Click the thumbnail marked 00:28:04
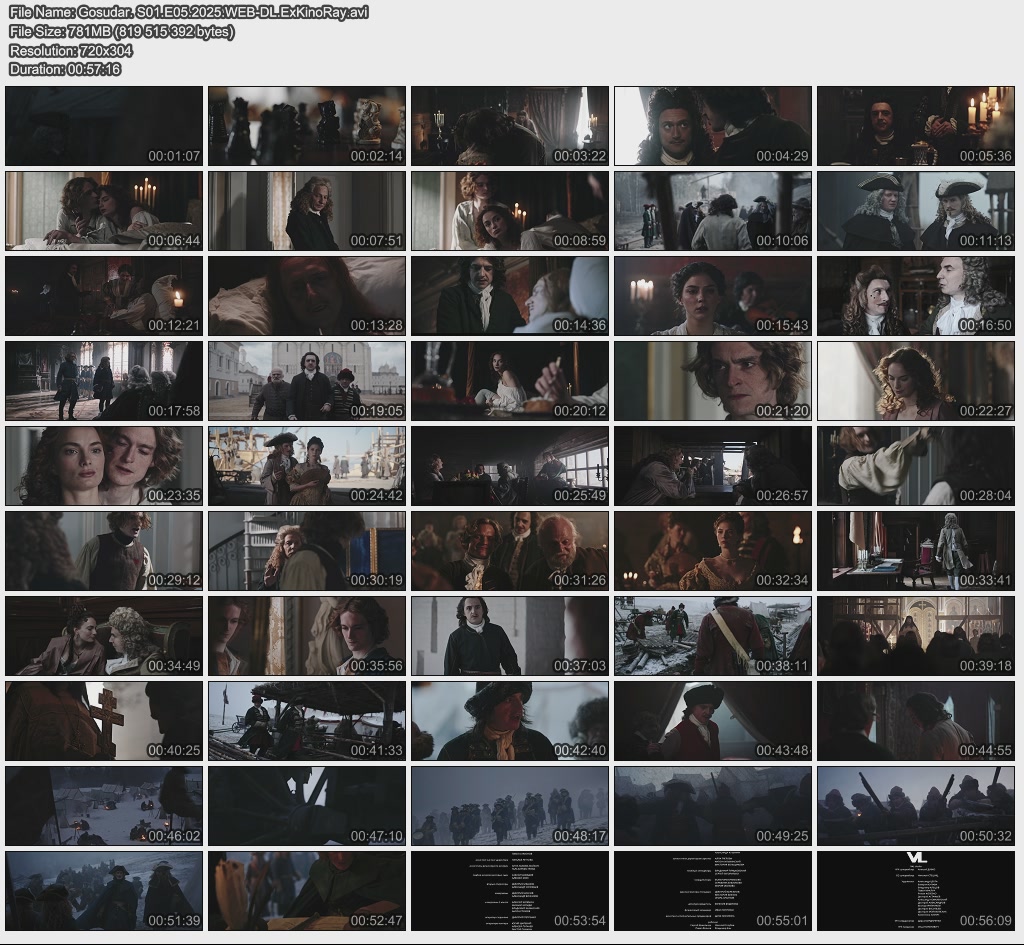 (x=915, y=466)
